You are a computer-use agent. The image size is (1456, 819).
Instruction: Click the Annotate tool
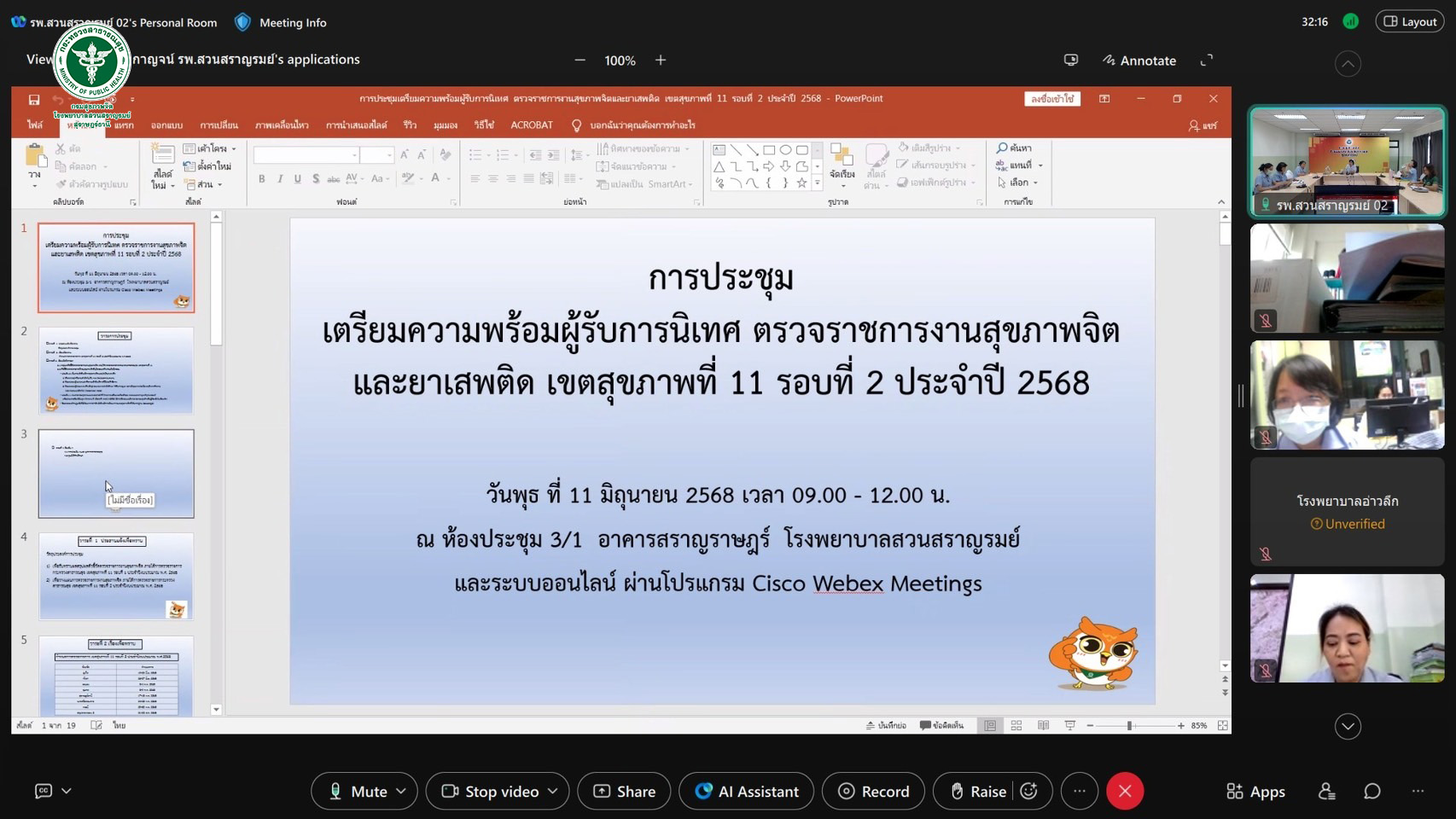(x=1139, y=61)
